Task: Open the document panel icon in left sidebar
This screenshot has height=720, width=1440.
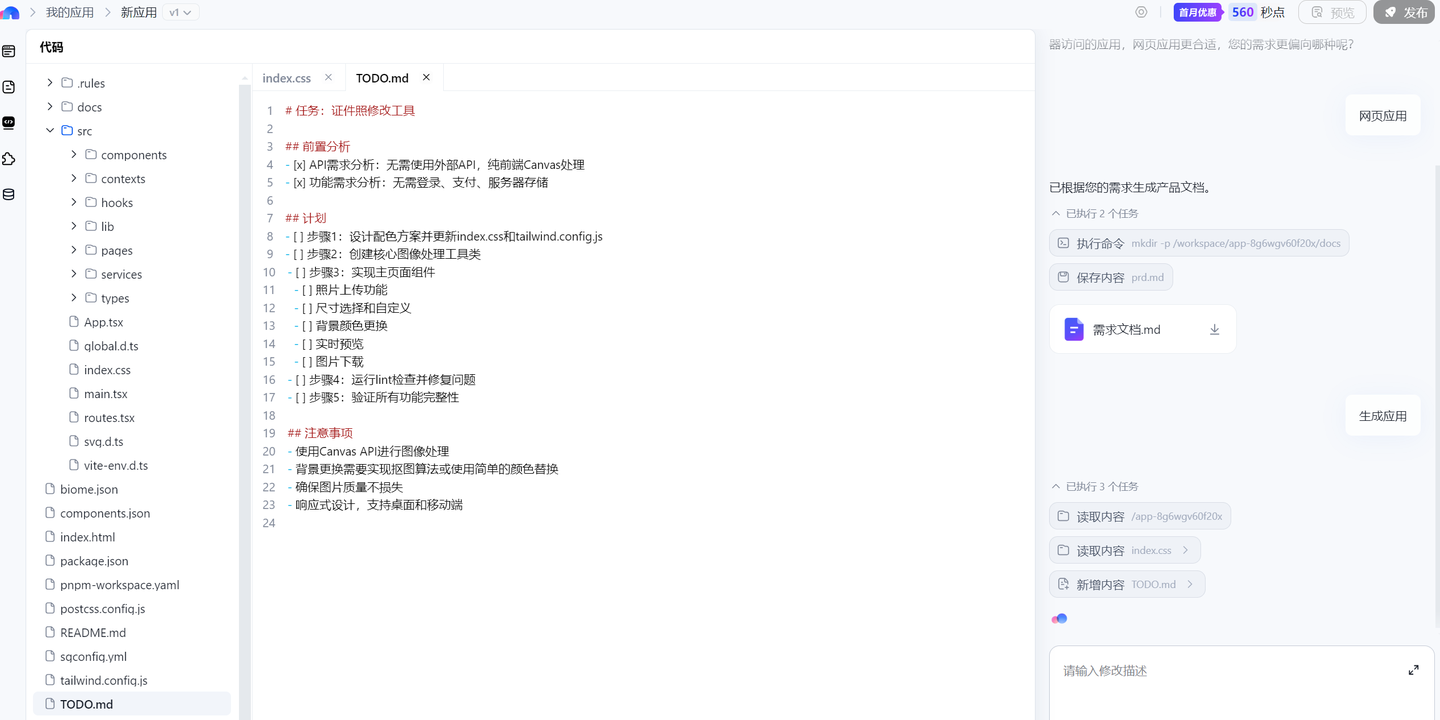Action: click(9, 87)
